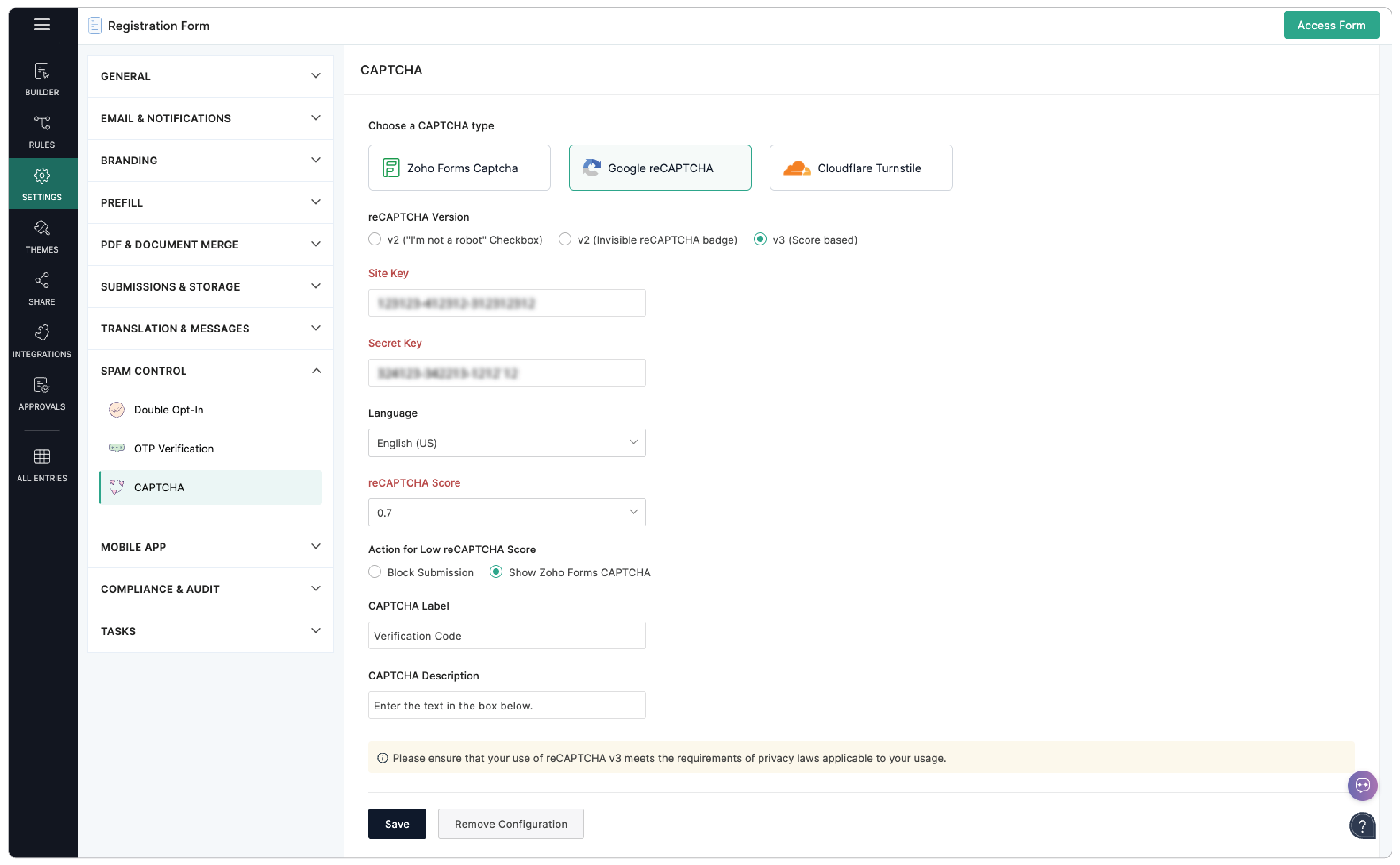Open the Builder section icon
Image resolution: width=1400 pixels, height=865 pixels.
click(42, 78)
